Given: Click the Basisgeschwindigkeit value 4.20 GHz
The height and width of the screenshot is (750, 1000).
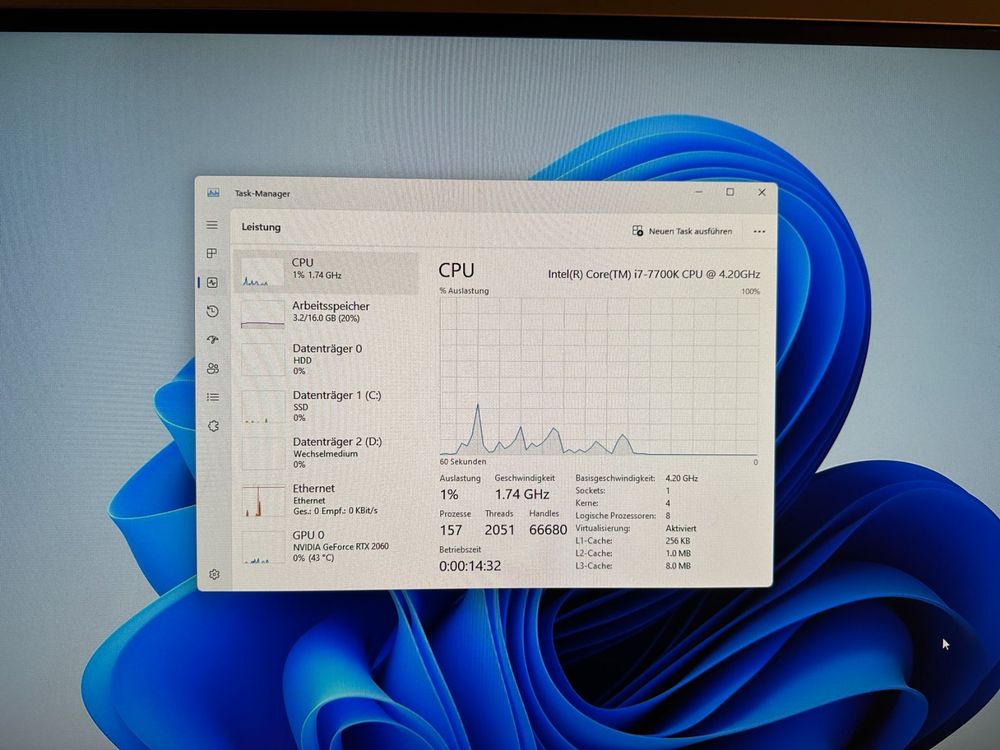Looking at the screenshot, I should tap(682, 478).
